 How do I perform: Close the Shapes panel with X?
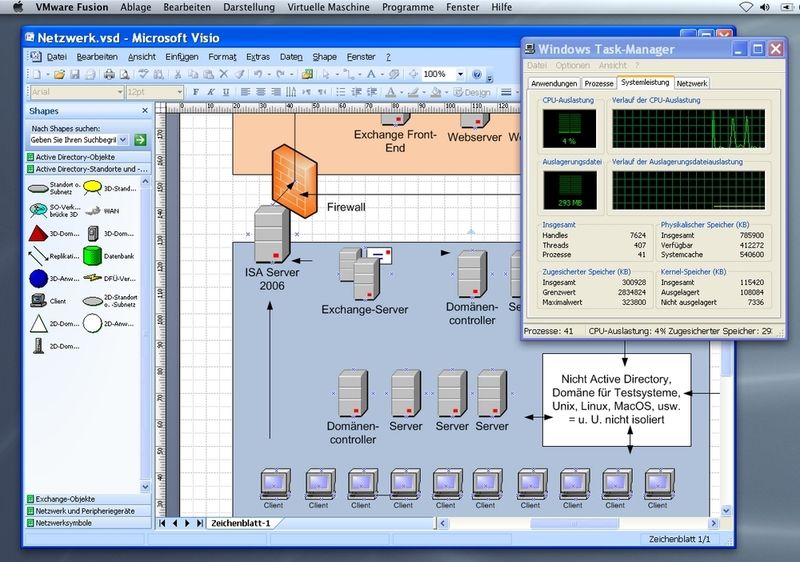pos(145,111)
